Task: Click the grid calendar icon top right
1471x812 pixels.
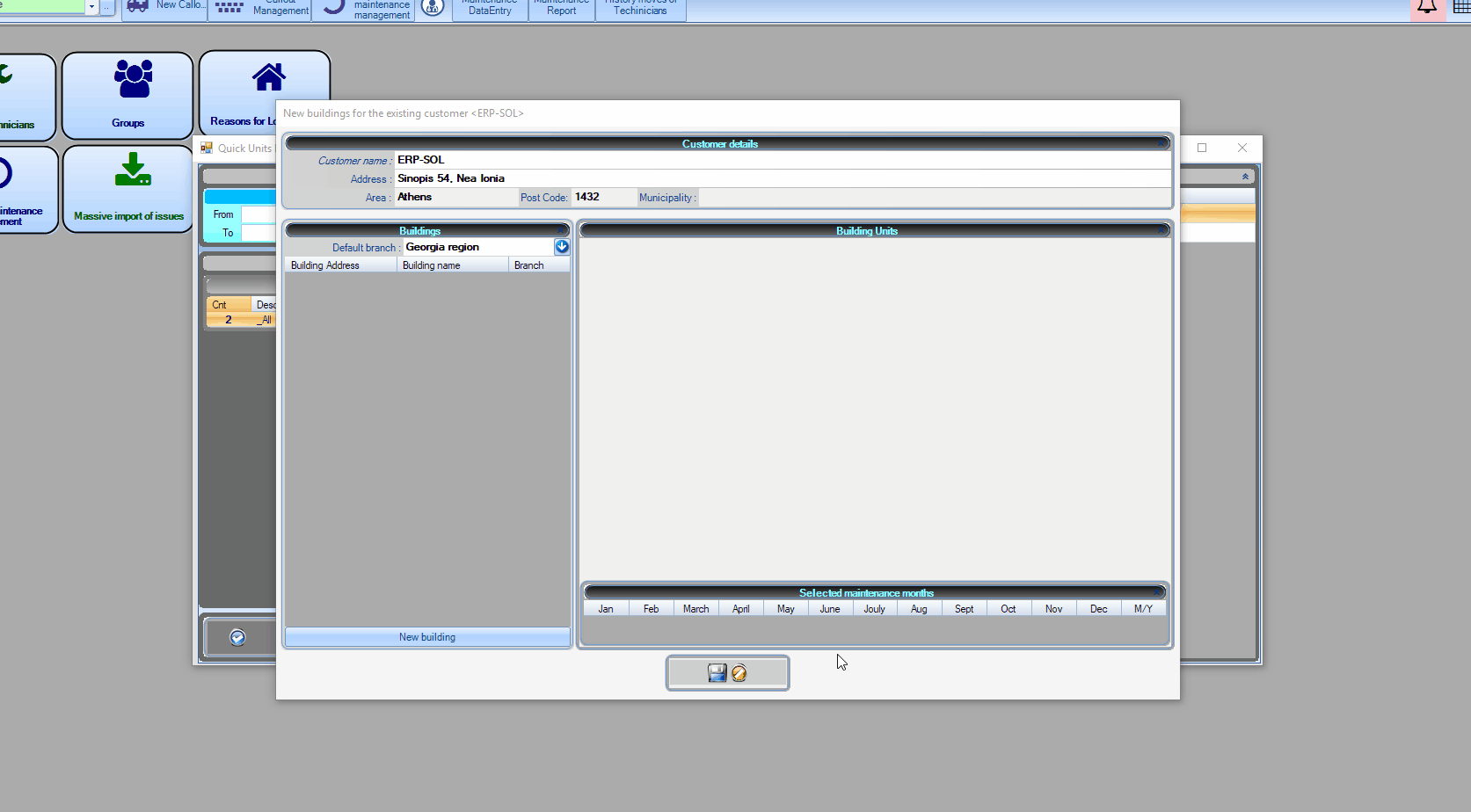Action: click(1460, 8)
